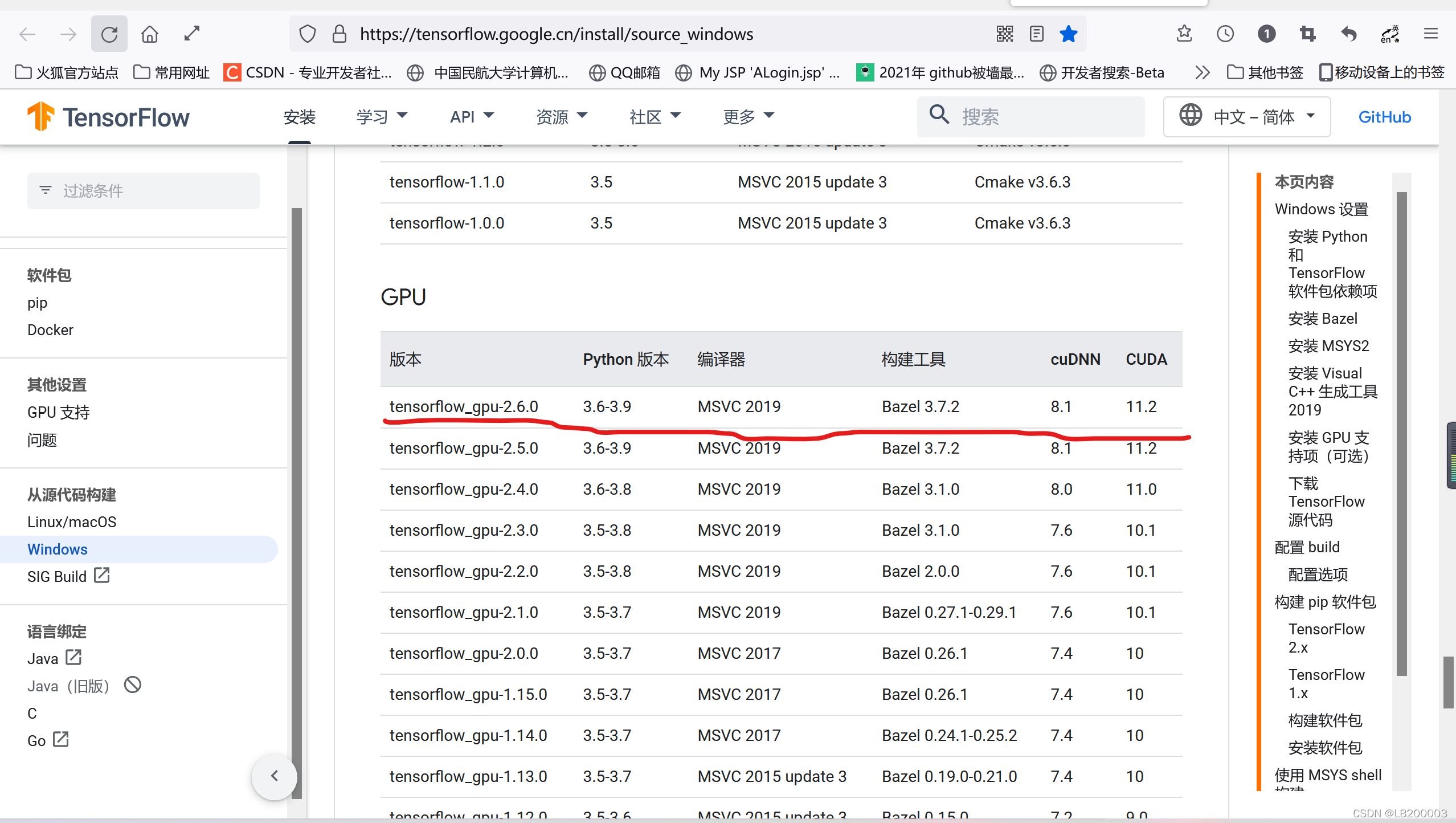Open the GitHub link in header
This screenshot has height=823, width=1456.
click(1384, 117)
